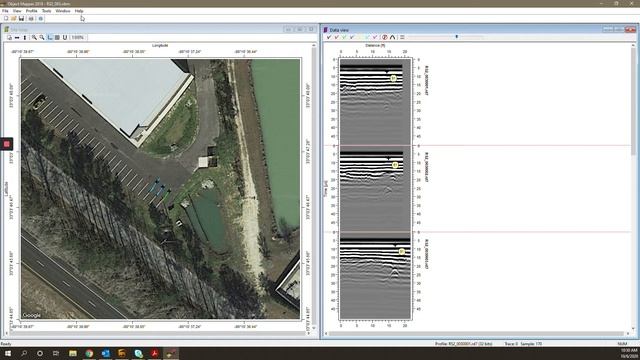This screenshot has width=640, height=360.
Task: Select the black checkmark in Data view toolbar
Action: 329,37
